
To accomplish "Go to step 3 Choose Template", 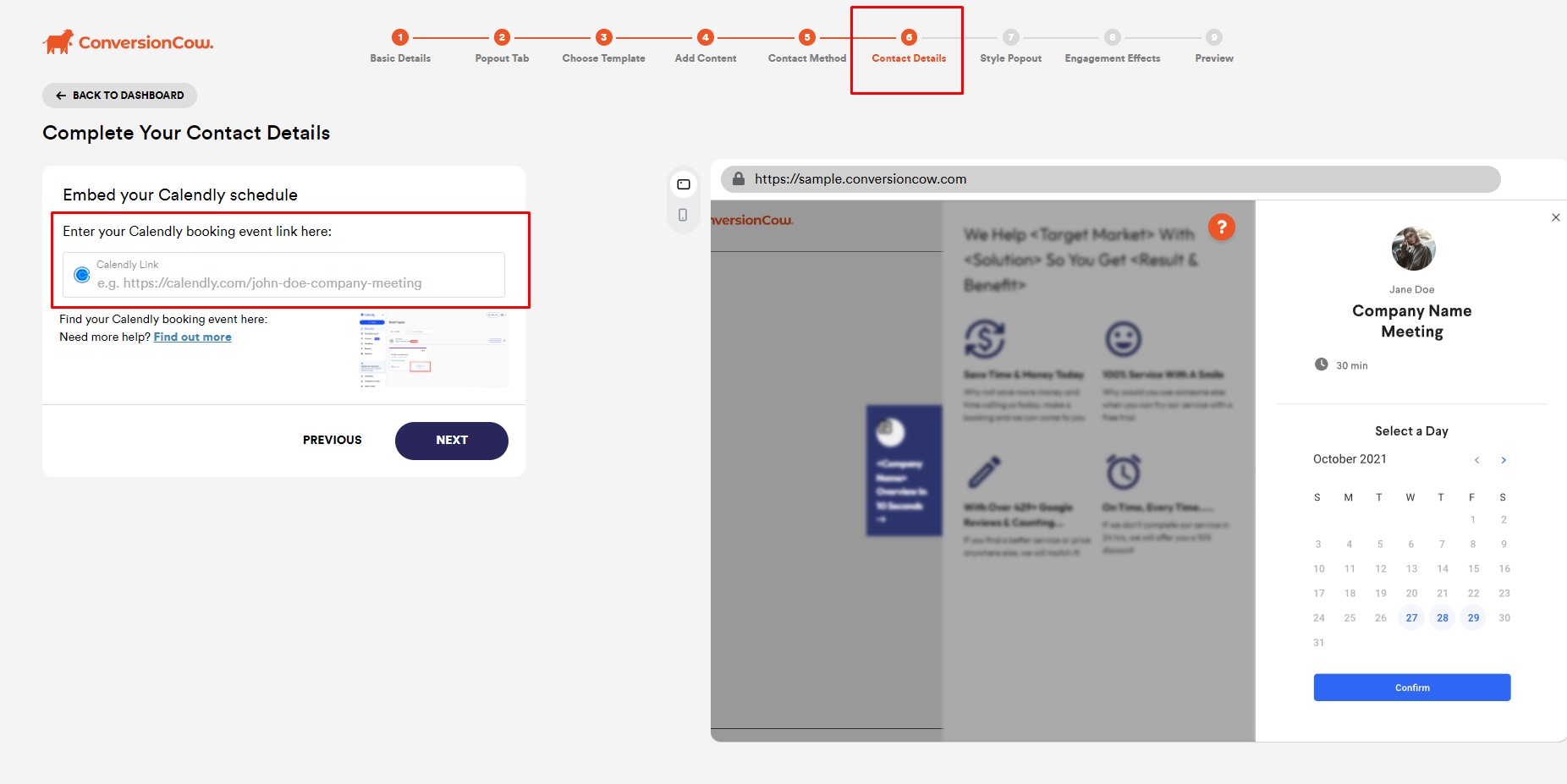I will tap(603, 47).
